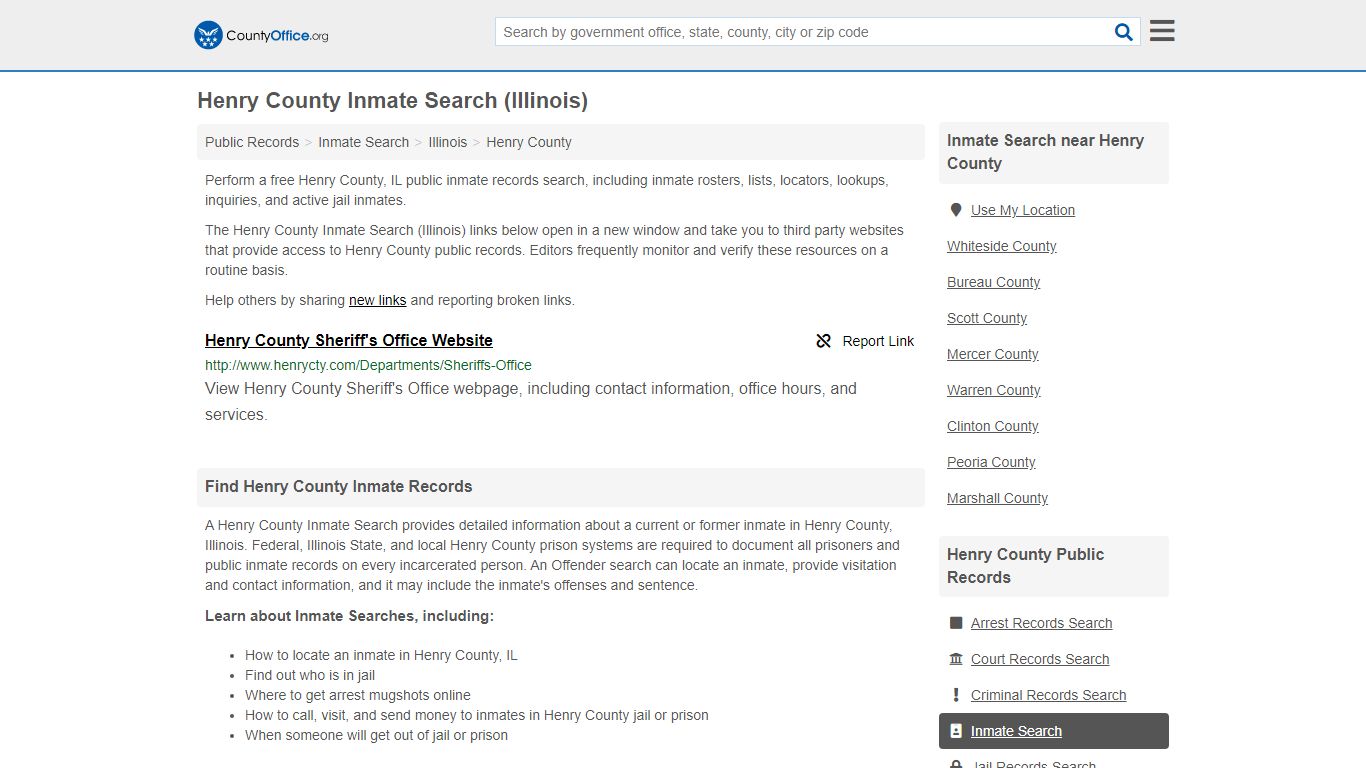
Task: Open Henry County Sheriff's Office Website link
Action: [x=349, y=340]
